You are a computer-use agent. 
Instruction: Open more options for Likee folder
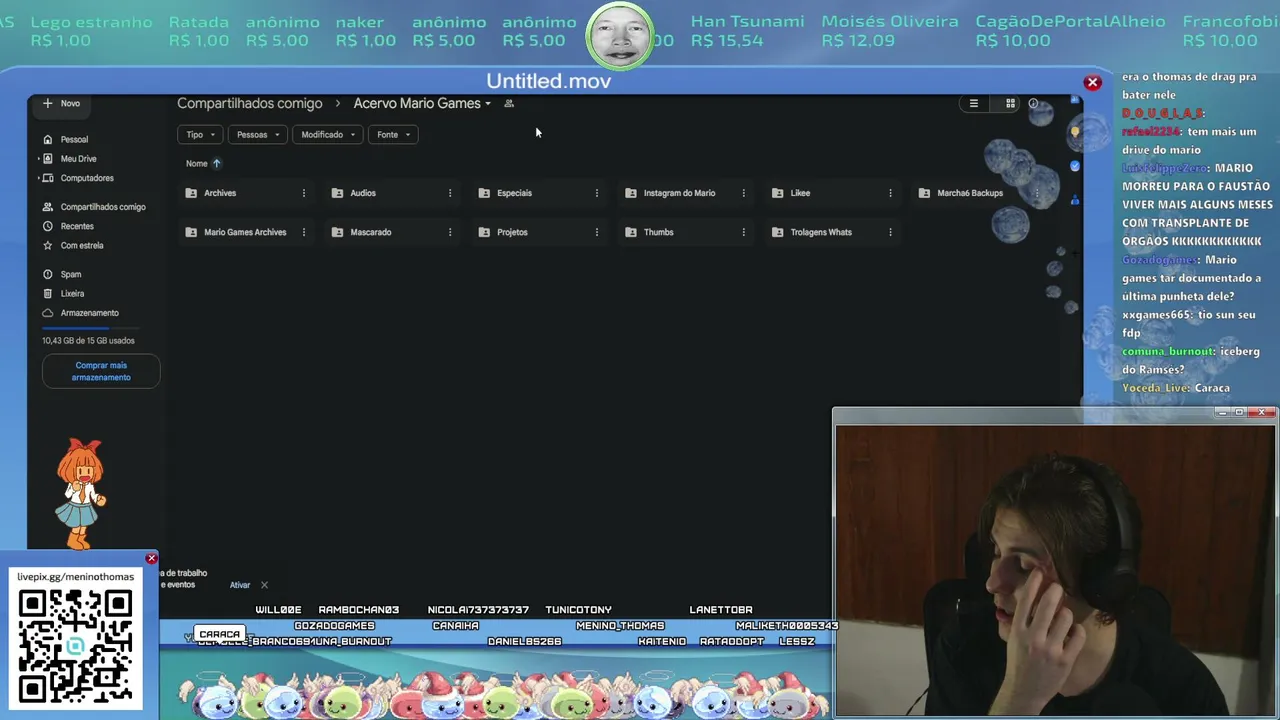pos(890,193)
